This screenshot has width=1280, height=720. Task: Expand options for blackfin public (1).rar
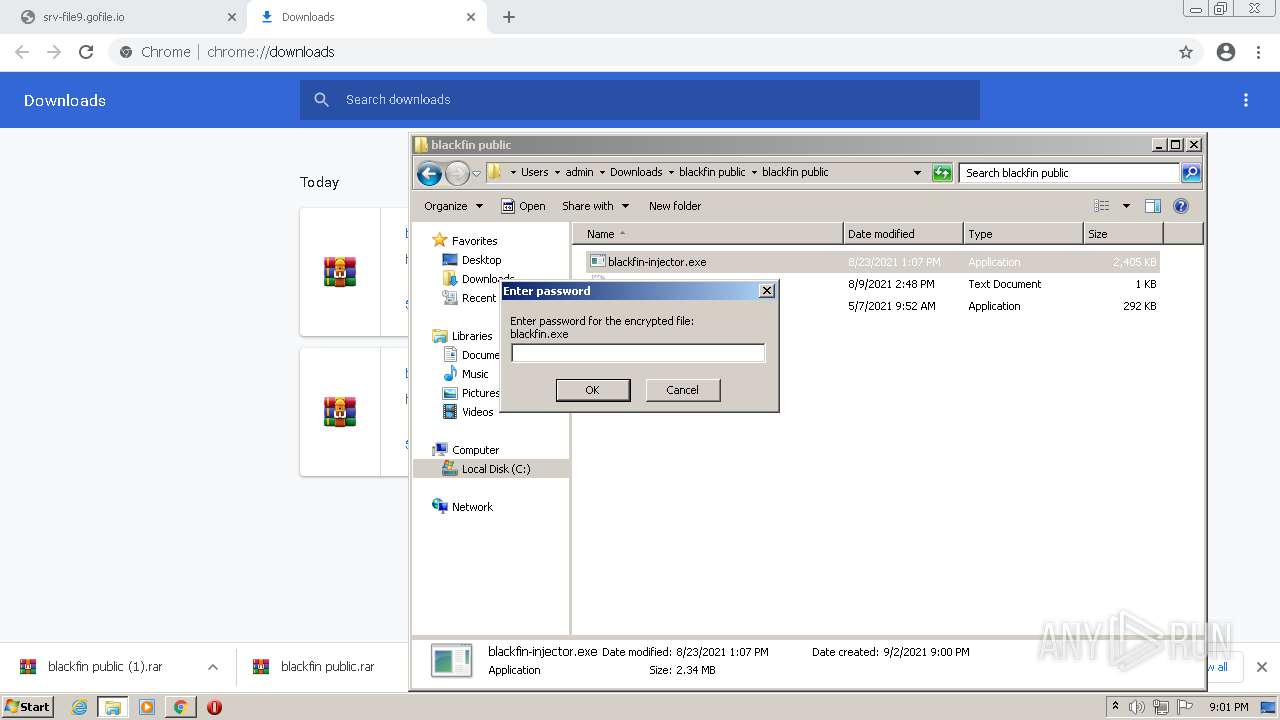pos(212,667)
